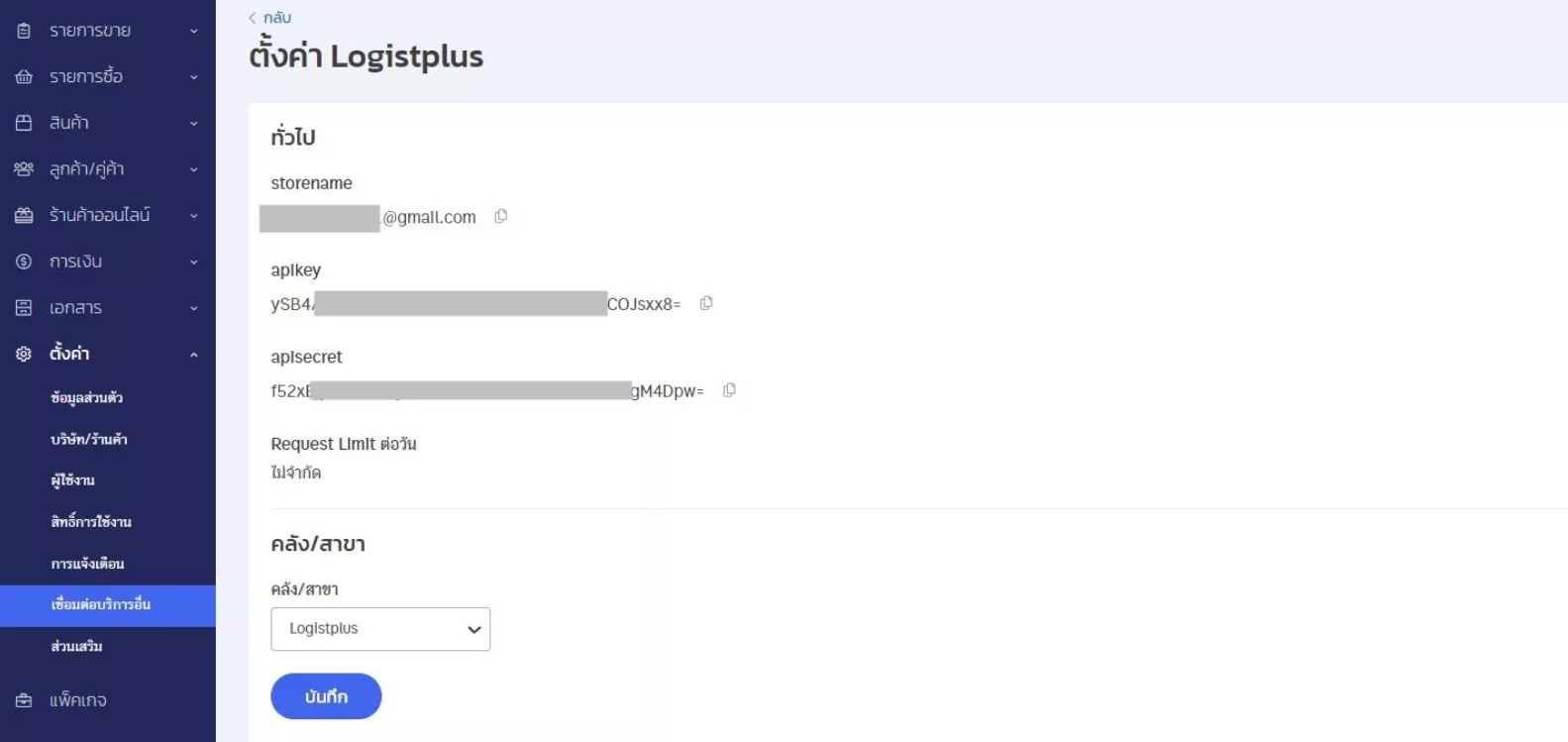Click the ลูกค้า/คู่ค้า people icon
The image size is (1568, 742).
tap(24, 169)
